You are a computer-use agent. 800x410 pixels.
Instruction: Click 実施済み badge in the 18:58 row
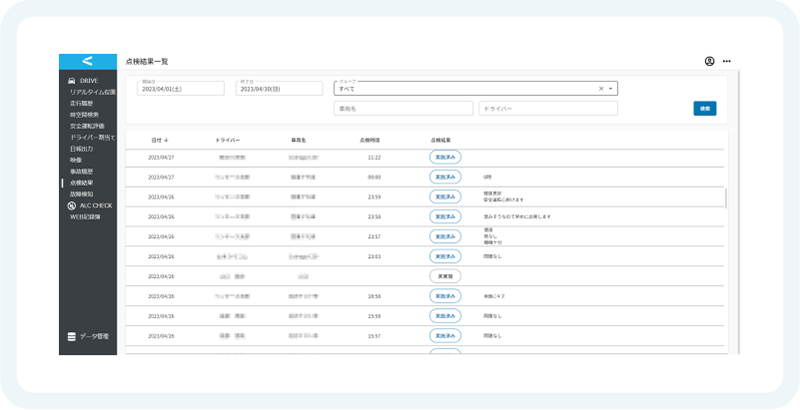click(445, 296)
